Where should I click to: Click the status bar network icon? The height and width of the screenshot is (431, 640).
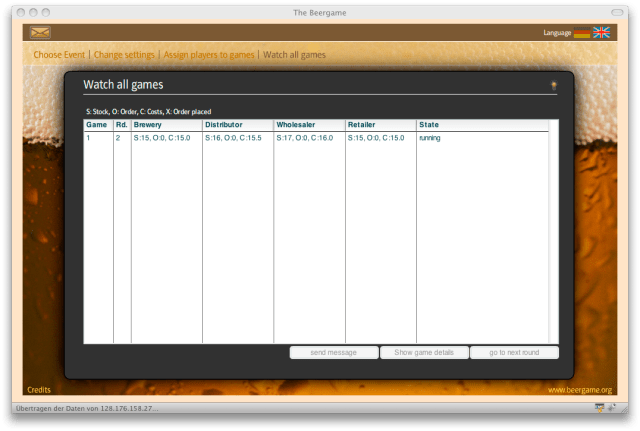(598, 408)
